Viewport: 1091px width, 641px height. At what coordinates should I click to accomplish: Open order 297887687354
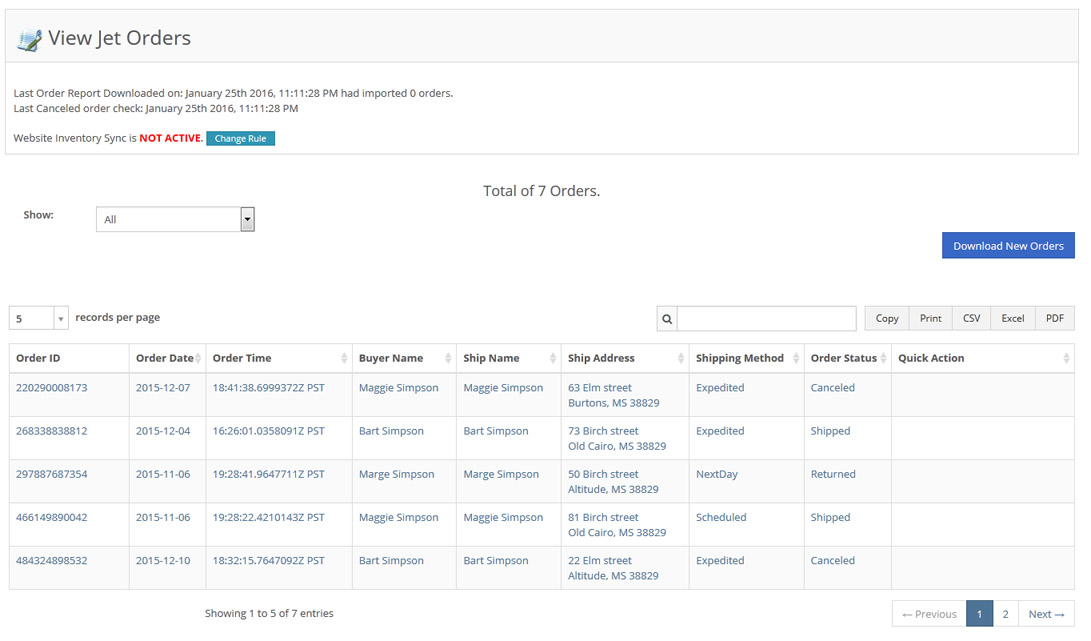pyautogui.click(x=51, y=474)
